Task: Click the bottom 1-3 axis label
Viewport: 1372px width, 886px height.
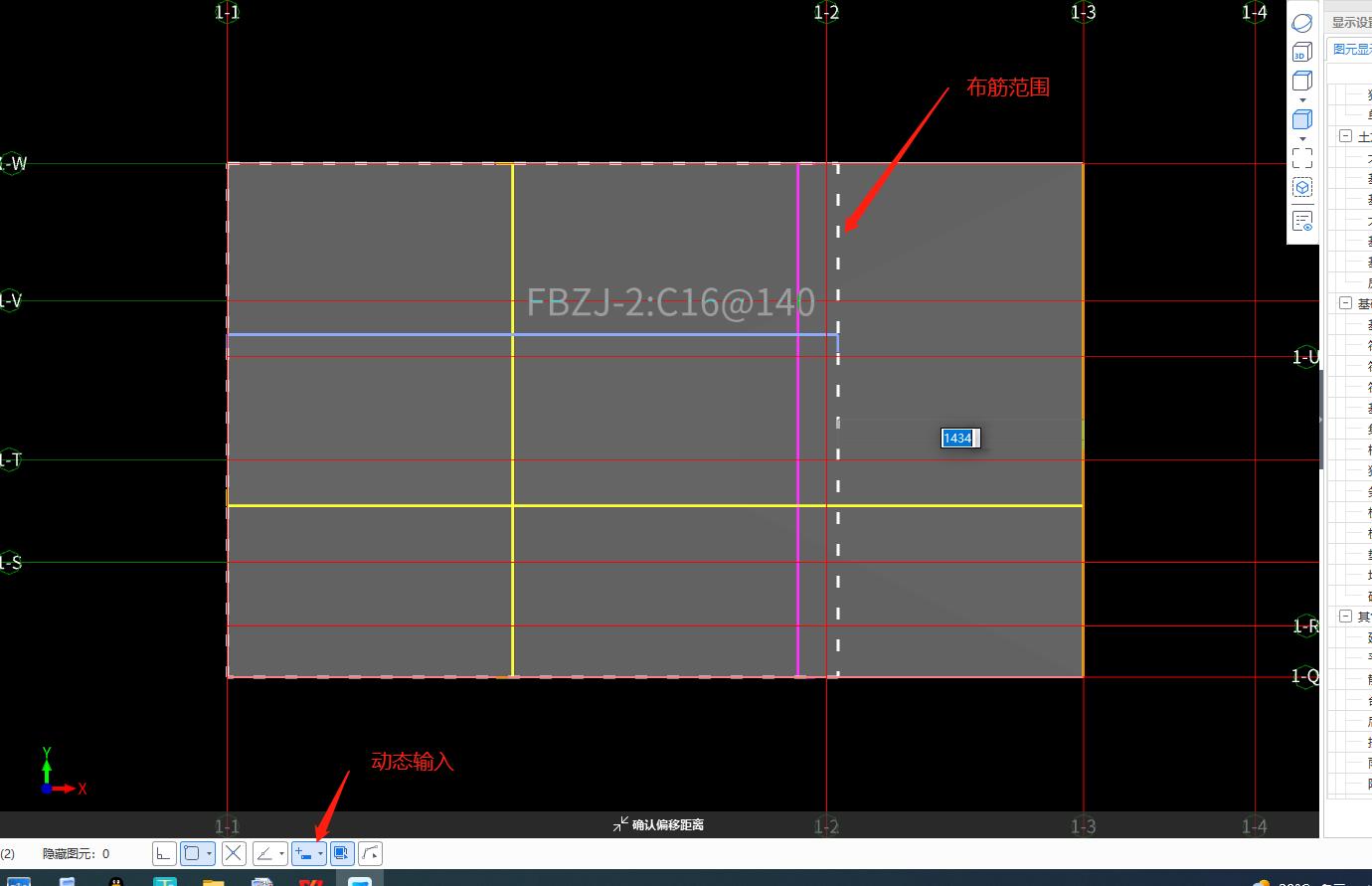Action: [1083, 825]
